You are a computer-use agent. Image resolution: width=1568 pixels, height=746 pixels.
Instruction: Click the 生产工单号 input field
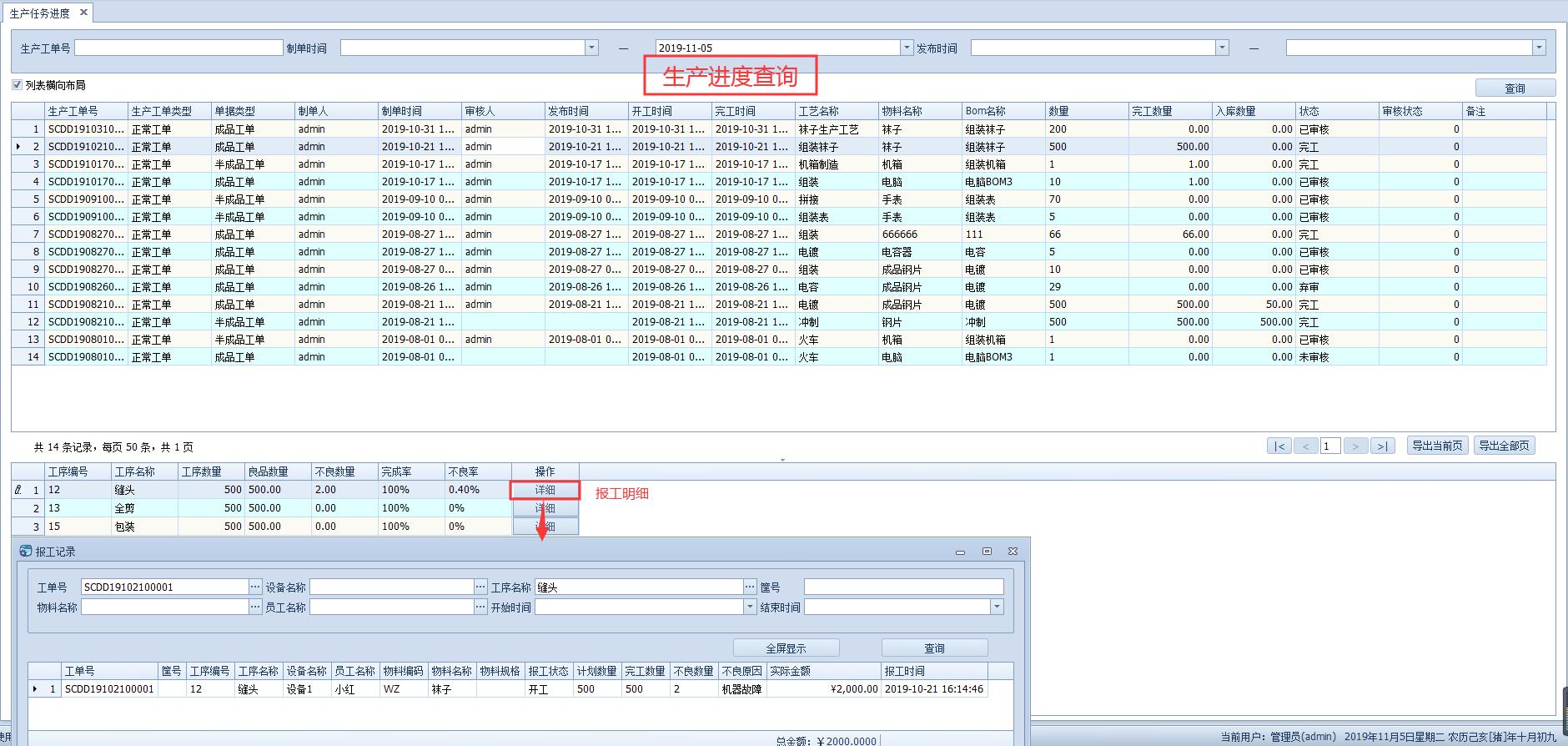tap(178, 48)
